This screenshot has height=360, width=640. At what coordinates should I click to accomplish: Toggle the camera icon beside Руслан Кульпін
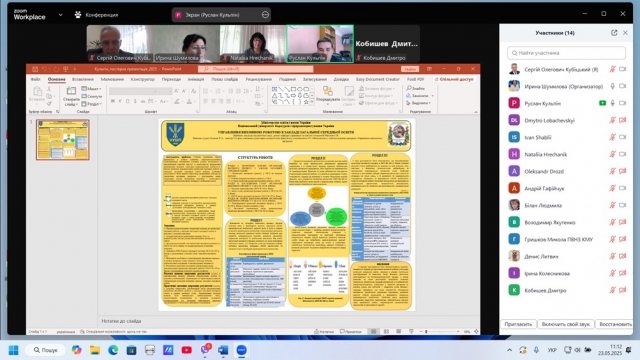(x=622, y=103)
